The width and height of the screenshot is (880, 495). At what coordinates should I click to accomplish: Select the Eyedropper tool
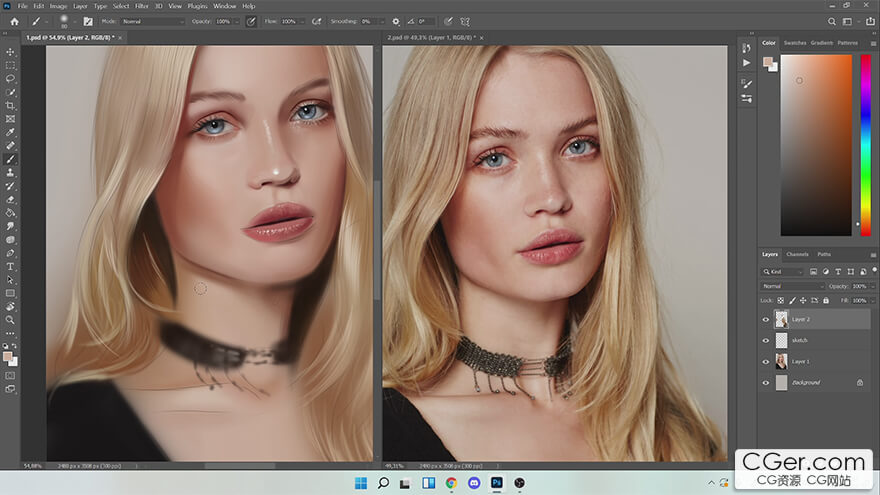click(10, 132)
